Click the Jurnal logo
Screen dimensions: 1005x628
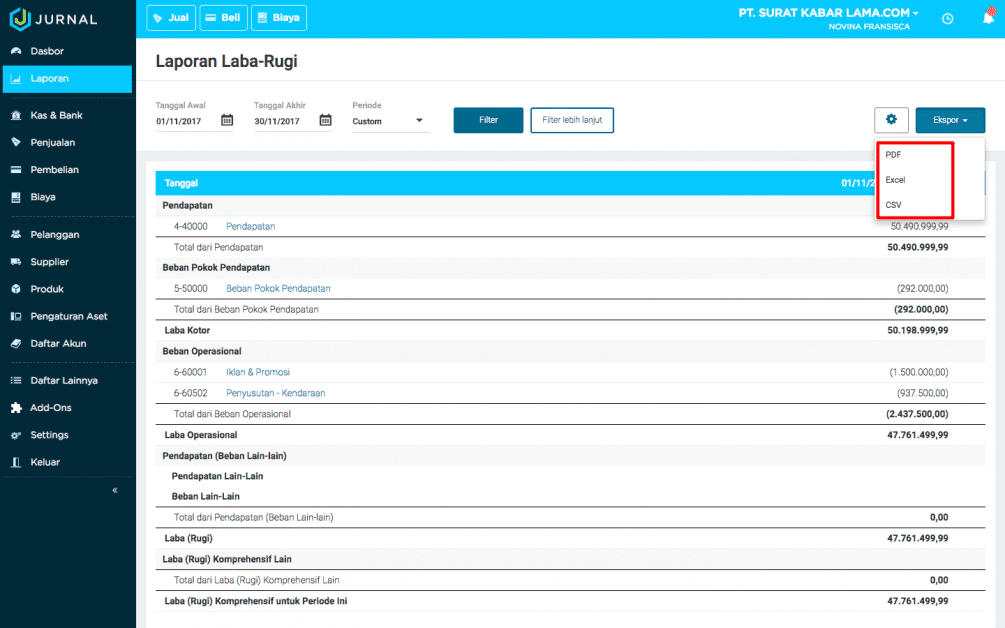(54, 19)
